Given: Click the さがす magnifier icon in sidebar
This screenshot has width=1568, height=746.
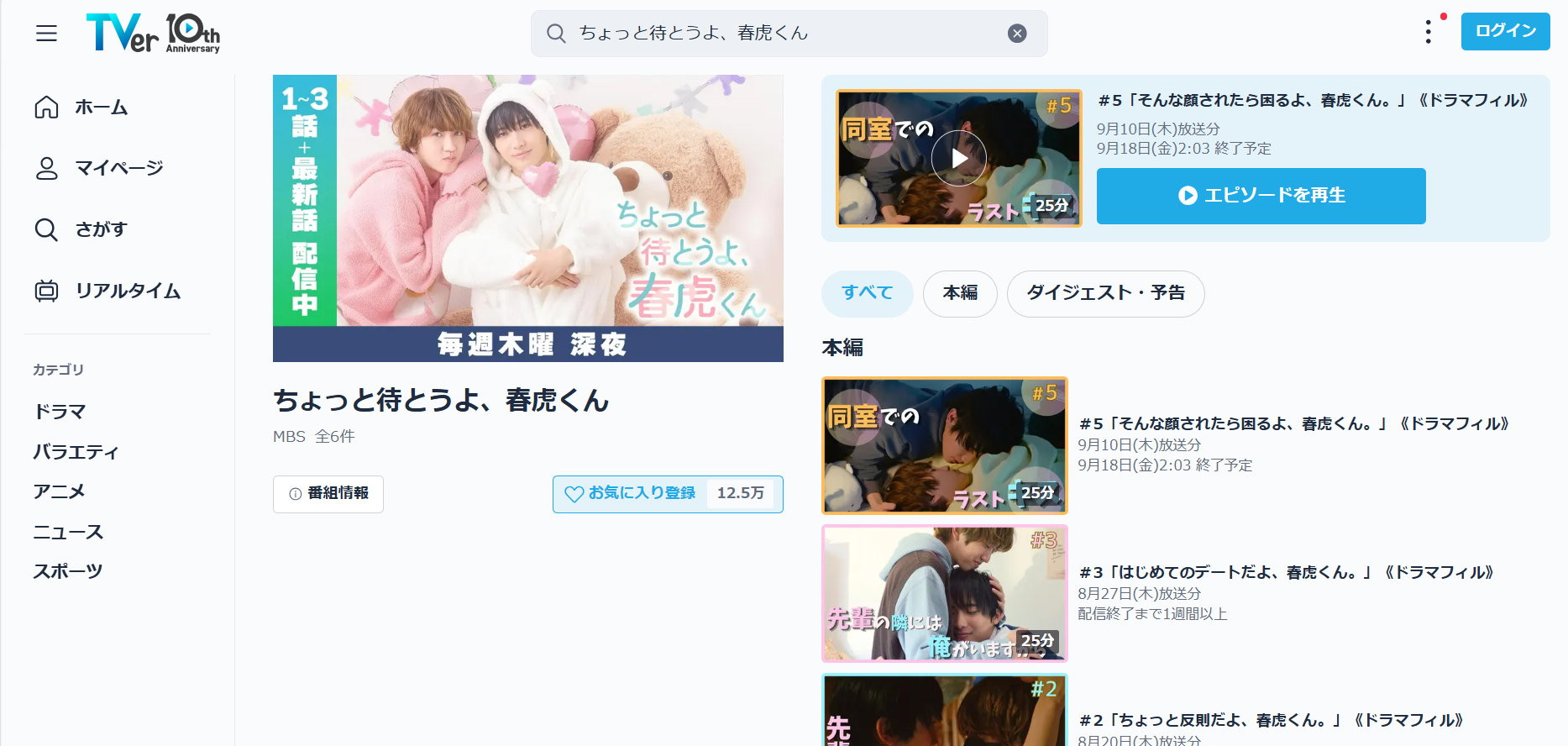Looking at the screenshot, I should pos(46,229).
